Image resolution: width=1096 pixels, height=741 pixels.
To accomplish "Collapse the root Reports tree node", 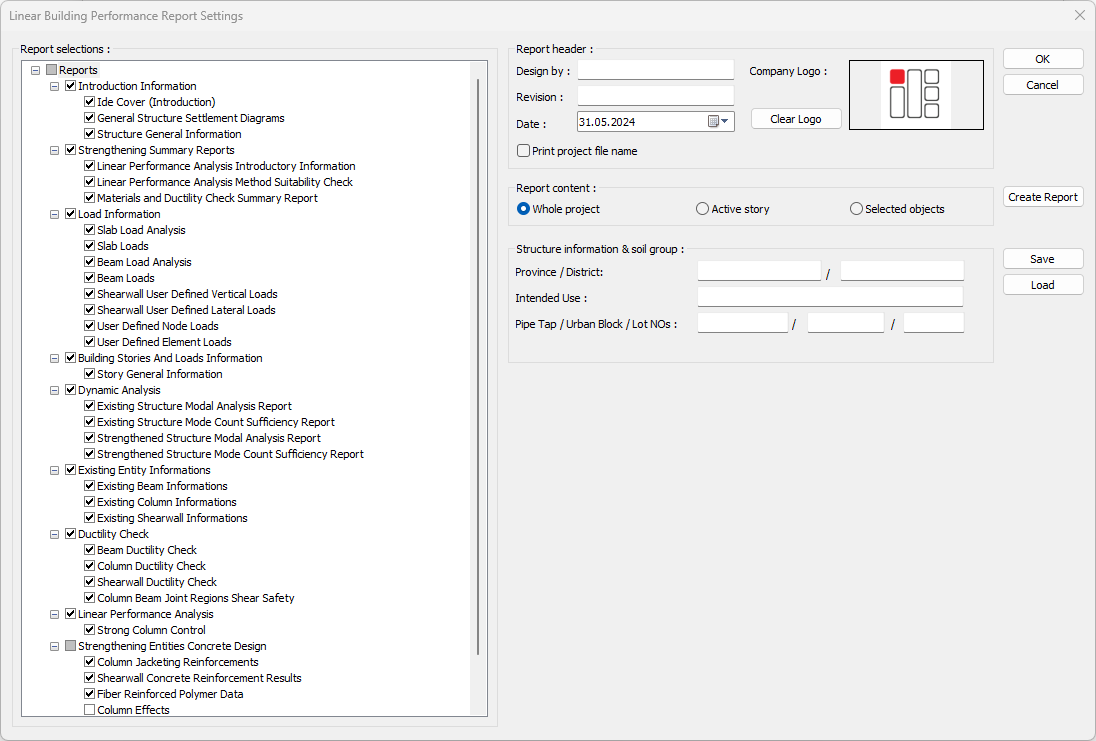I will 36,70.
